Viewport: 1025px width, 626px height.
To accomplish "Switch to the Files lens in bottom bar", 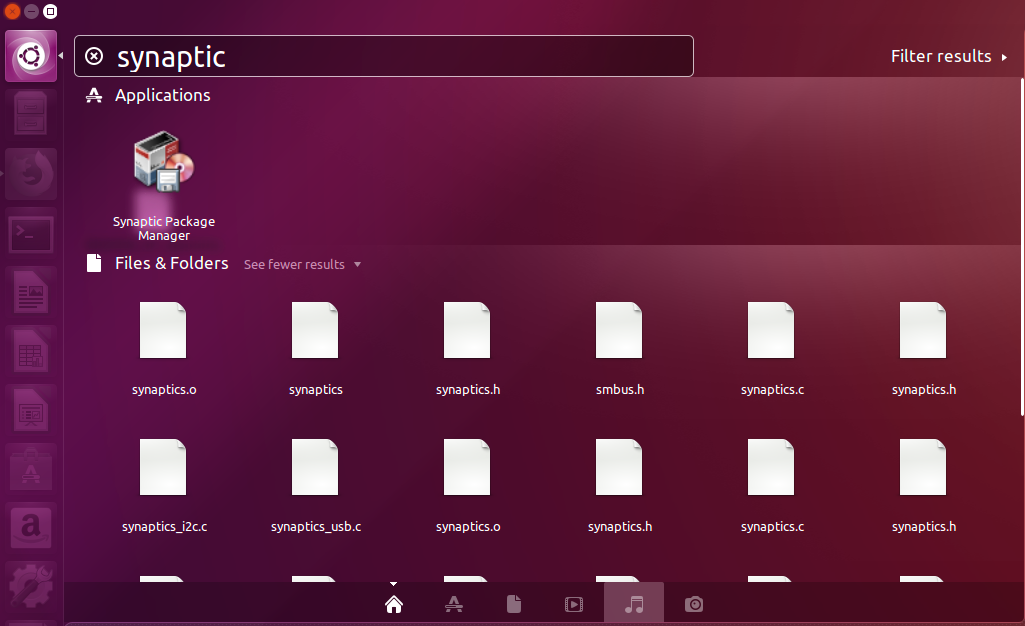I will 514,604.
